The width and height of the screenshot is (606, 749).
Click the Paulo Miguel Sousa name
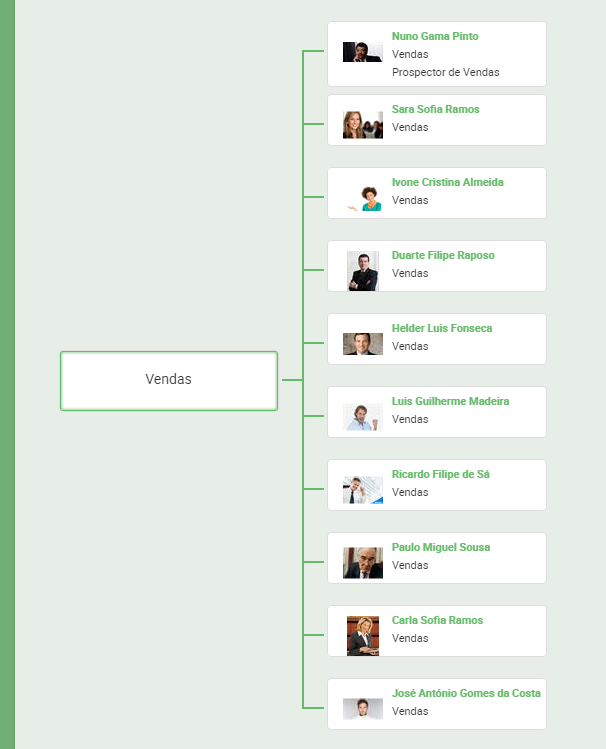pos(441,547)
